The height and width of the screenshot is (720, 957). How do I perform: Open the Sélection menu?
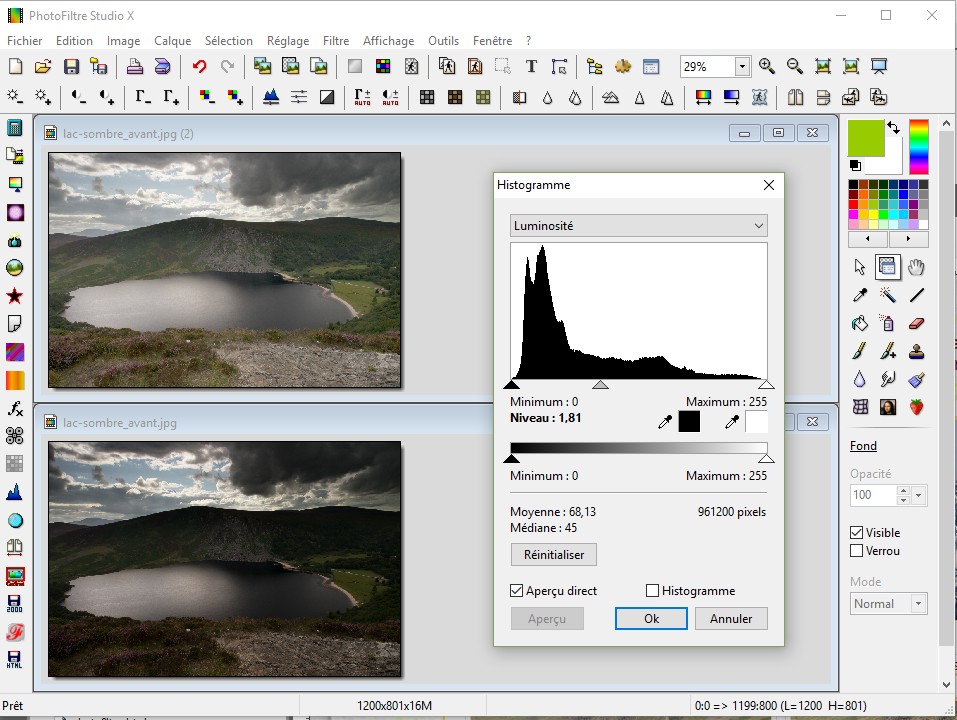[x=229, y=41]
